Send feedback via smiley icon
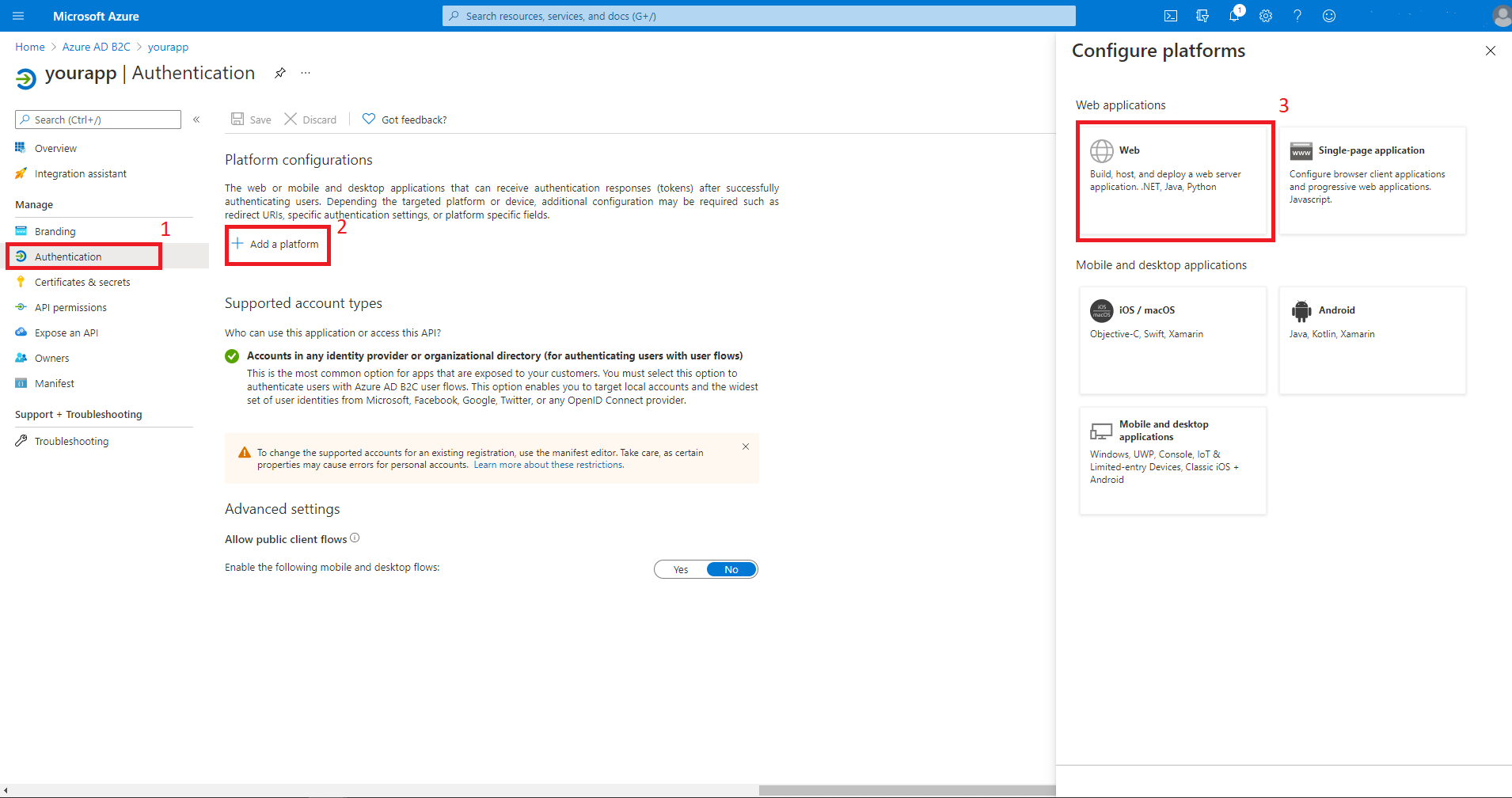This screenshot has width=1512, height=798. point(1330,16)
